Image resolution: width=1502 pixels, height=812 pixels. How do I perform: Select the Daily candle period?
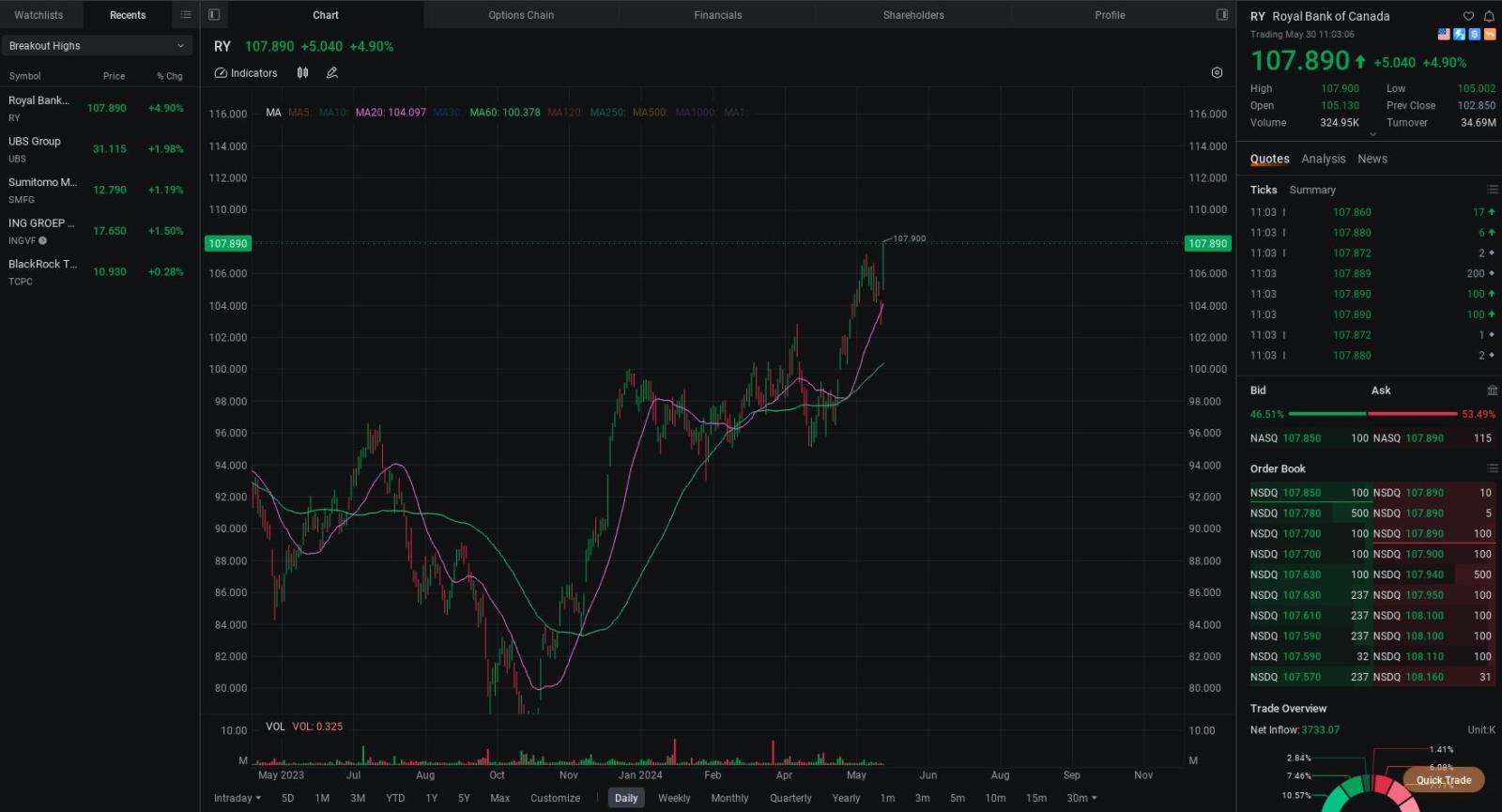click(626, 798)
